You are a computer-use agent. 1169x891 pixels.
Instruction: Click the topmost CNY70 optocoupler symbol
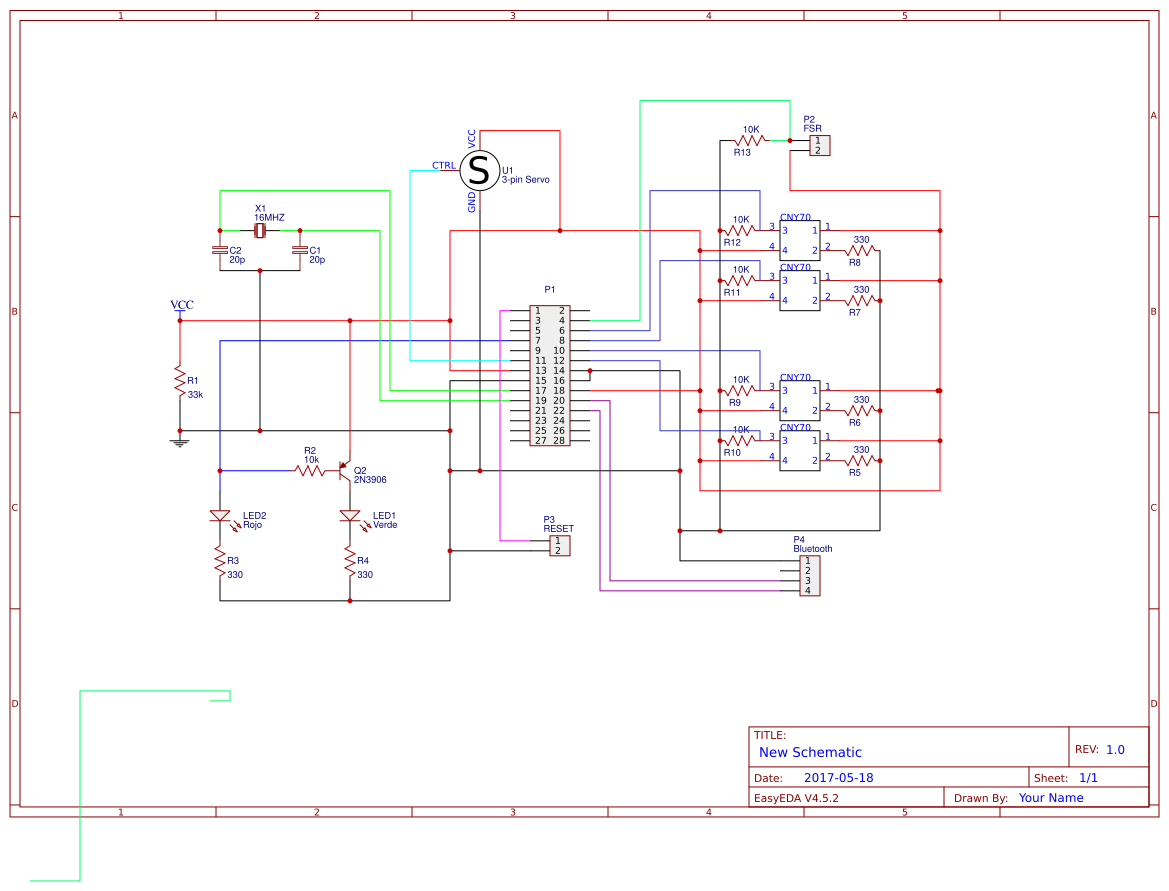pos(800,238)
